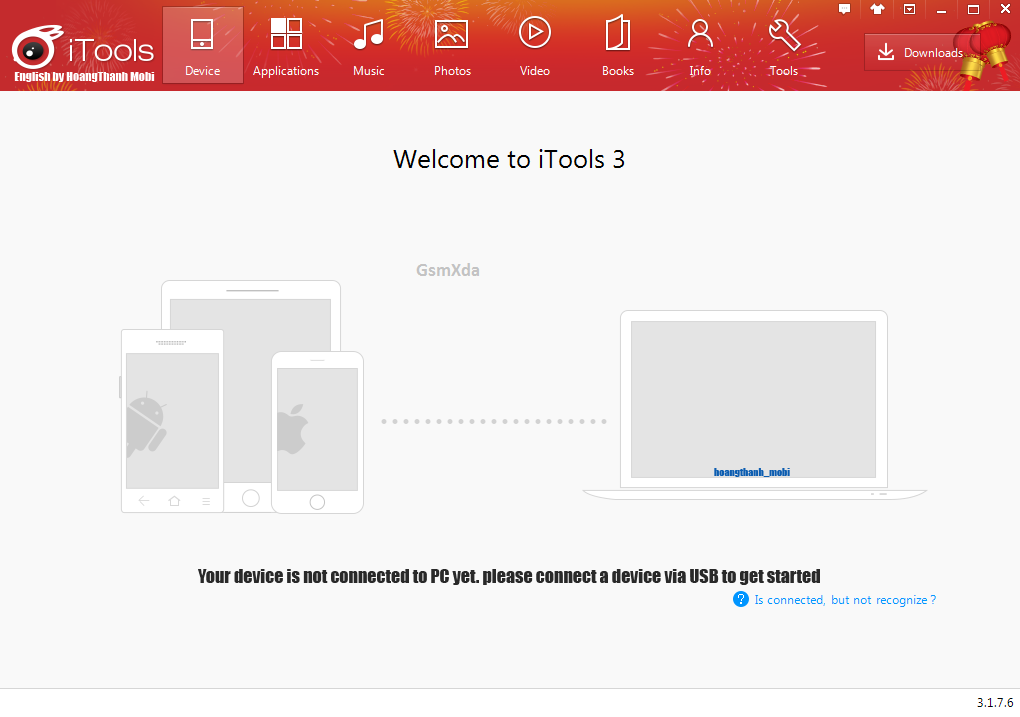Open the Video section

(535, 46)
